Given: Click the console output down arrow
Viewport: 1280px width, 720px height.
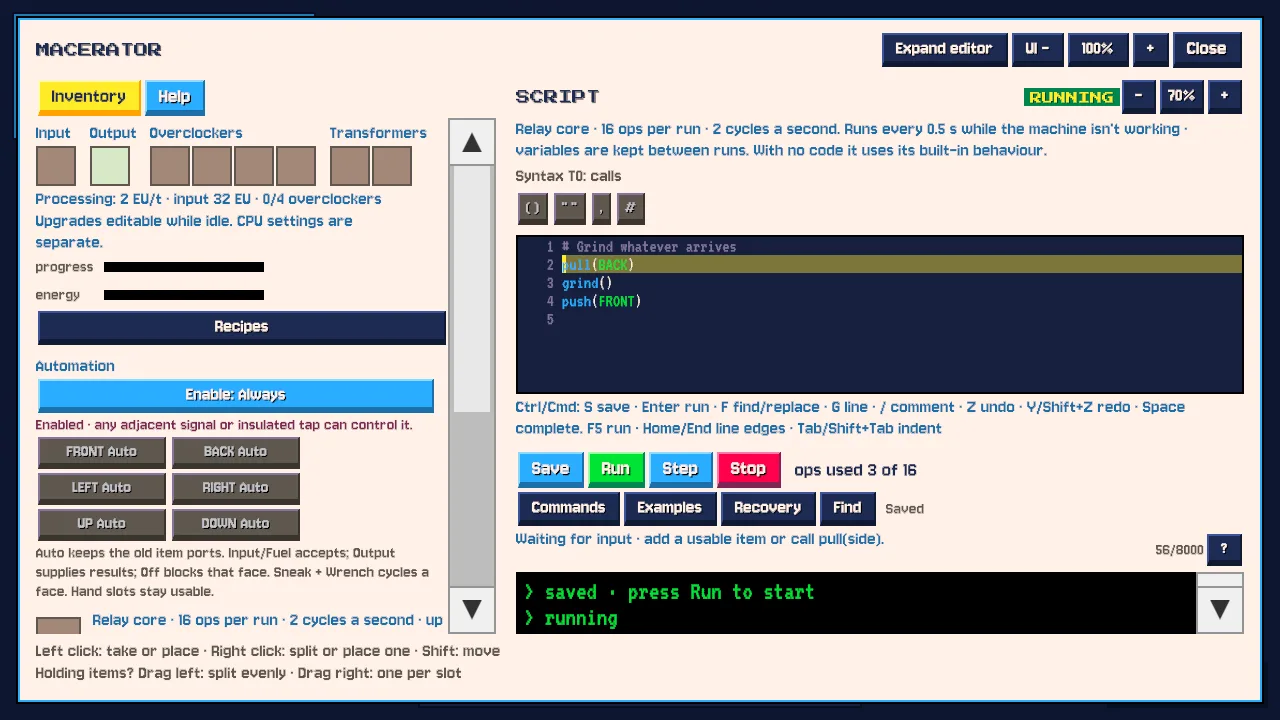Looking at the screenshot, I should pos(1220,609).
